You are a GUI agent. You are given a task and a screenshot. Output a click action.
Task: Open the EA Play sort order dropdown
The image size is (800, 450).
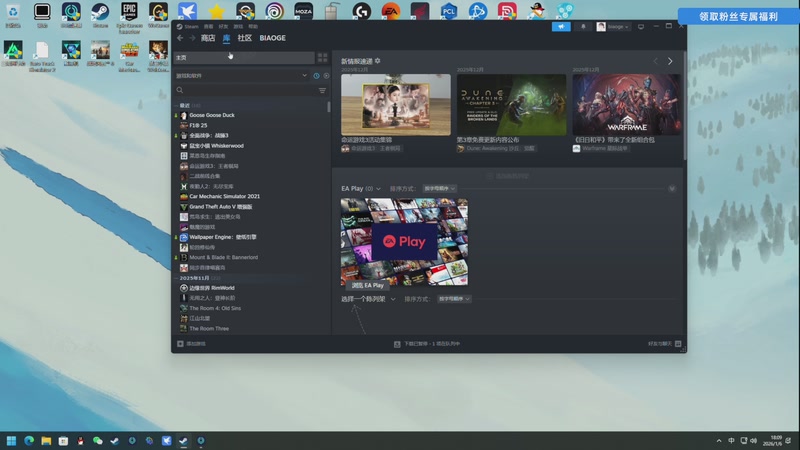[439, 189]
